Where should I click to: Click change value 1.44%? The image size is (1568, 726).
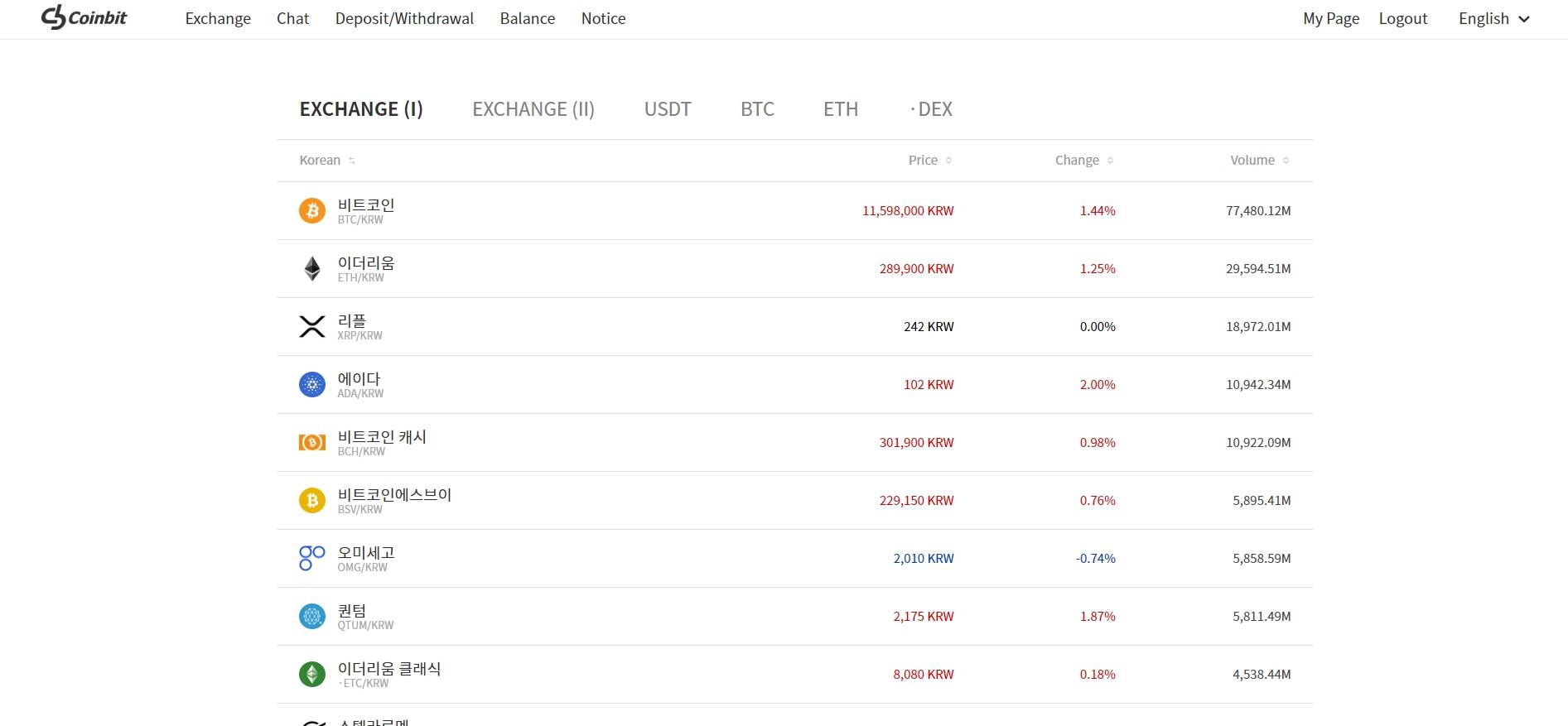pos(1098,211)
